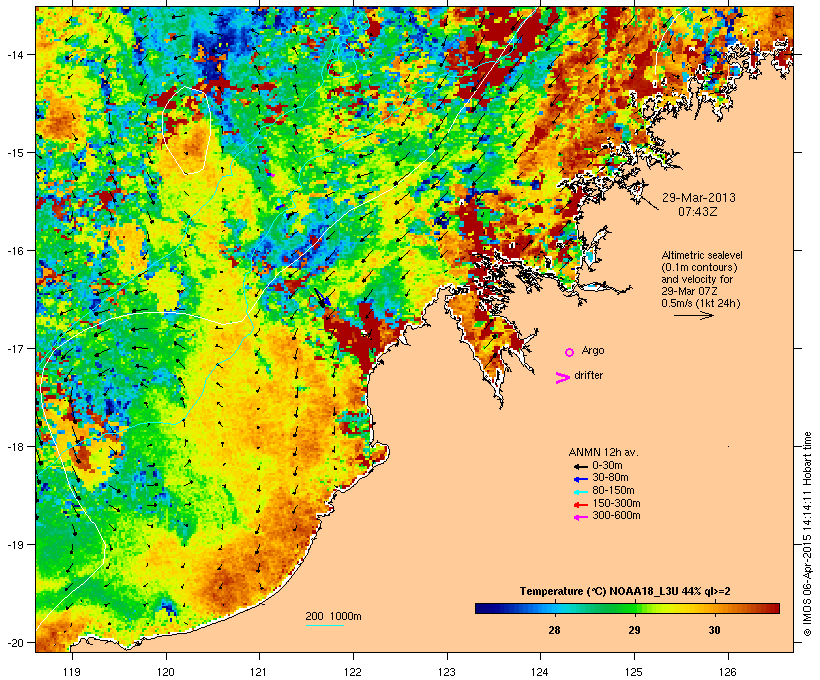
Task: Click the vertical IMOS copyright timestamp text
Action: point(807,534)
